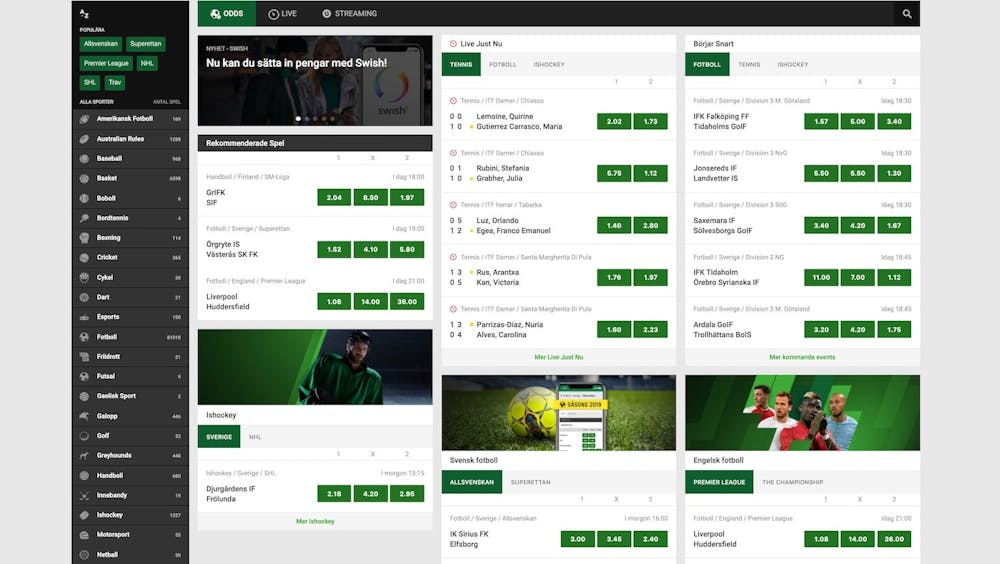Screen dimensions: 1000x564
Task: Click the Friidrott sport icon
Action: [84, 356]
